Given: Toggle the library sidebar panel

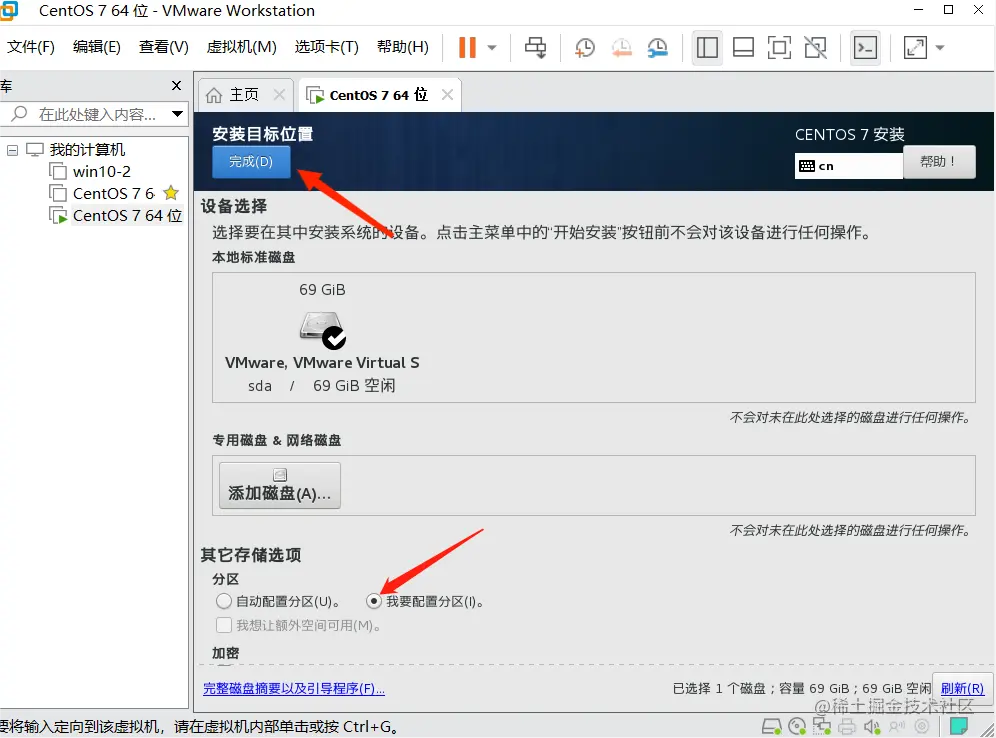Looking at the screenshot, I should (707, 47).
